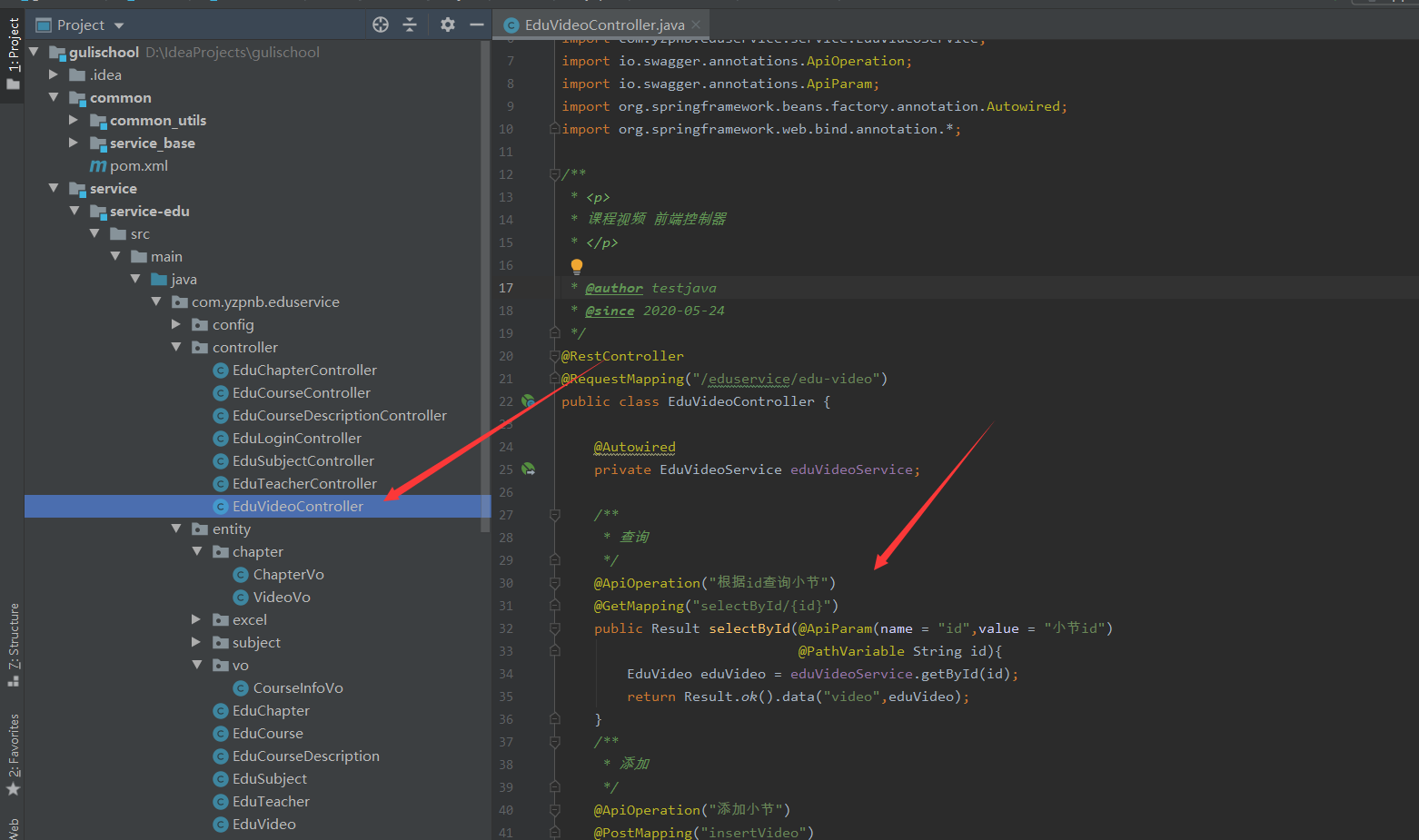Expand the common_utils module

[74, 120]
